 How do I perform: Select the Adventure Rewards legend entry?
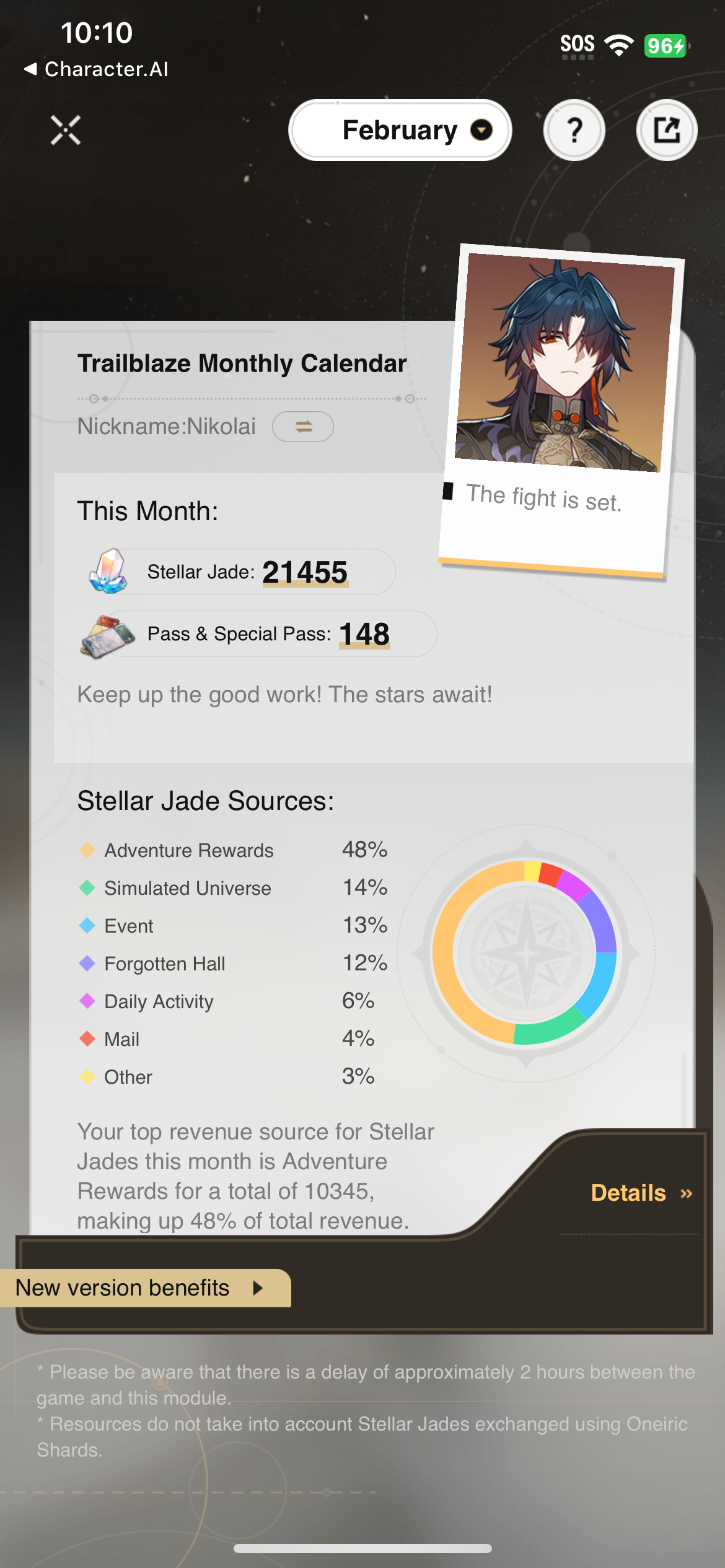point(188,850)
